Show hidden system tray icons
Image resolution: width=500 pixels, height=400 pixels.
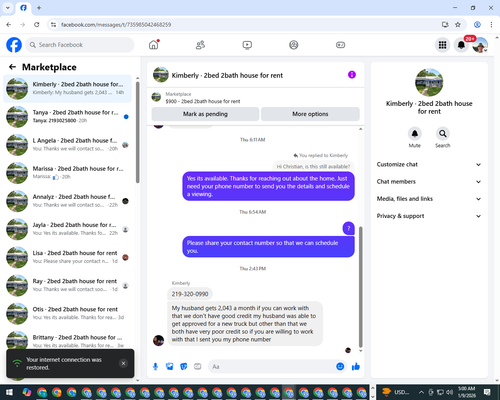[x=421, y=392]
